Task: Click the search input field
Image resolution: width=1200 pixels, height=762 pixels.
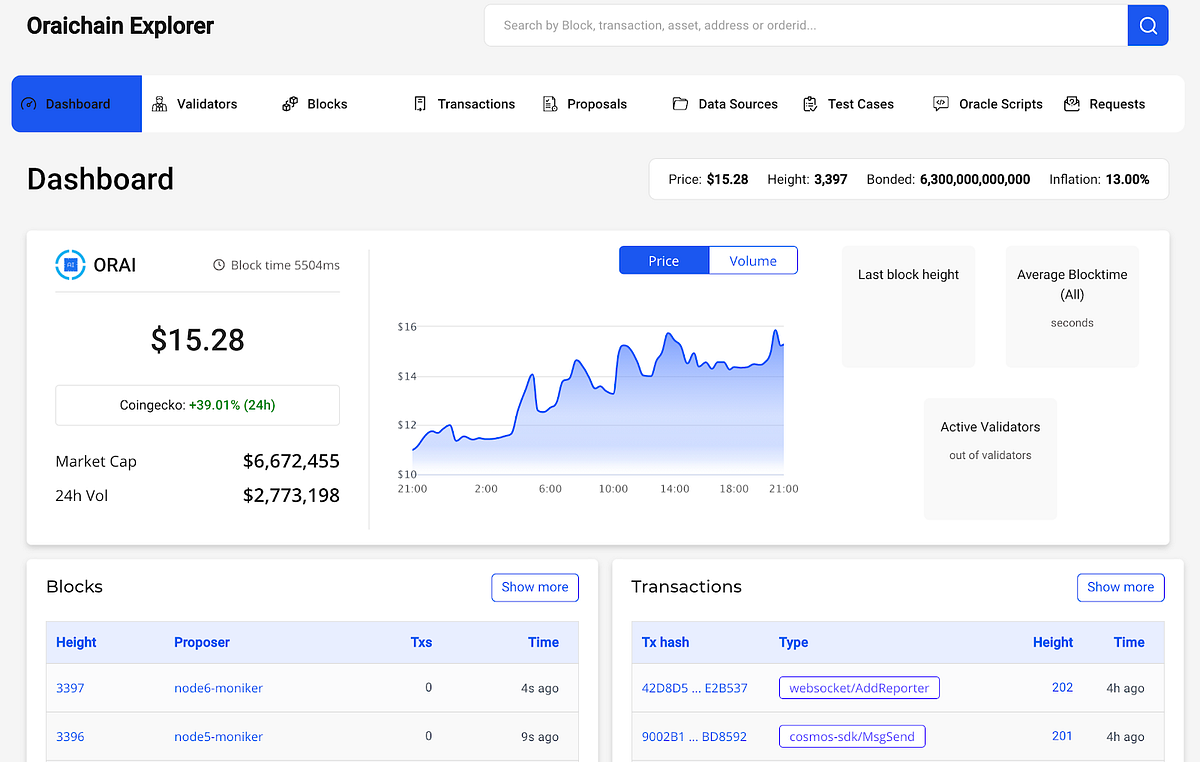Action: click(800, 25)
